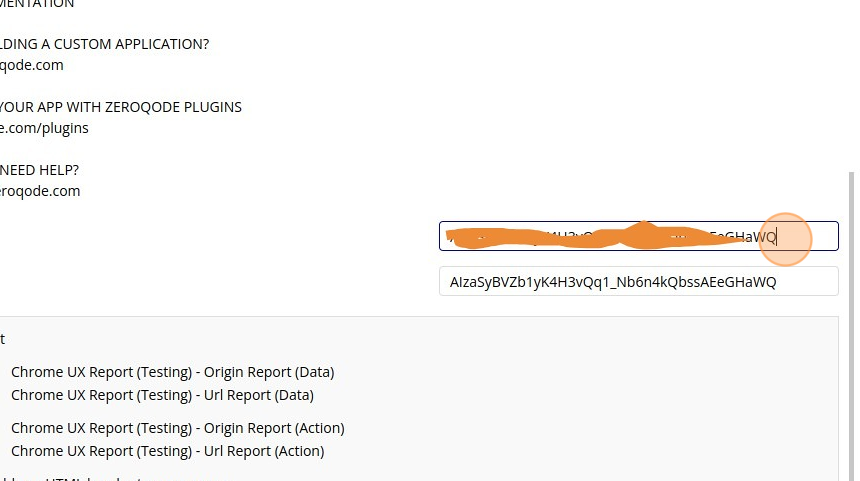Screen dimensions: 860x481
Task: Focus the field showing the AIzaSy key
Action: pyautogui.click(x=638, y=282)
